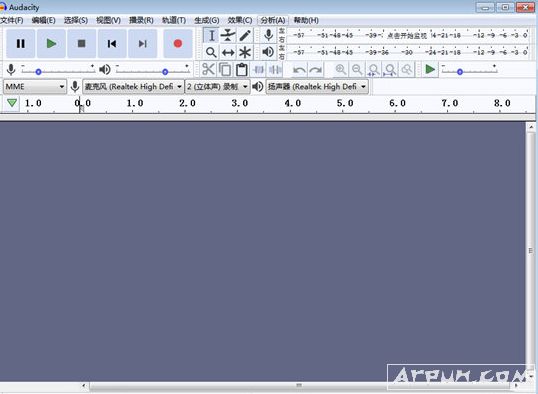Click the Paste clipboard icon
538x394 pixels.
pos(242,70)
